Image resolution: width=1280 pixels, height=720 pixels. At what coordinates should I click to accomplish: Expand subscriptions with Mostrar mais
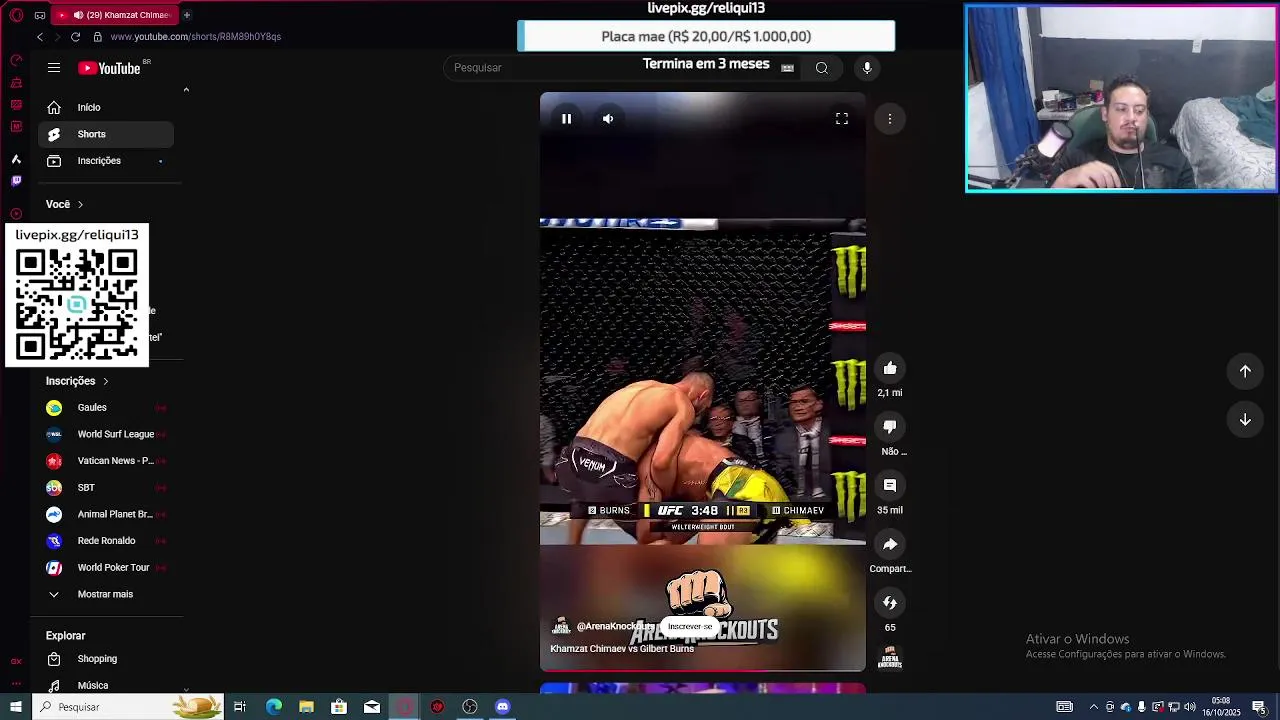click(x=106, y=594)
